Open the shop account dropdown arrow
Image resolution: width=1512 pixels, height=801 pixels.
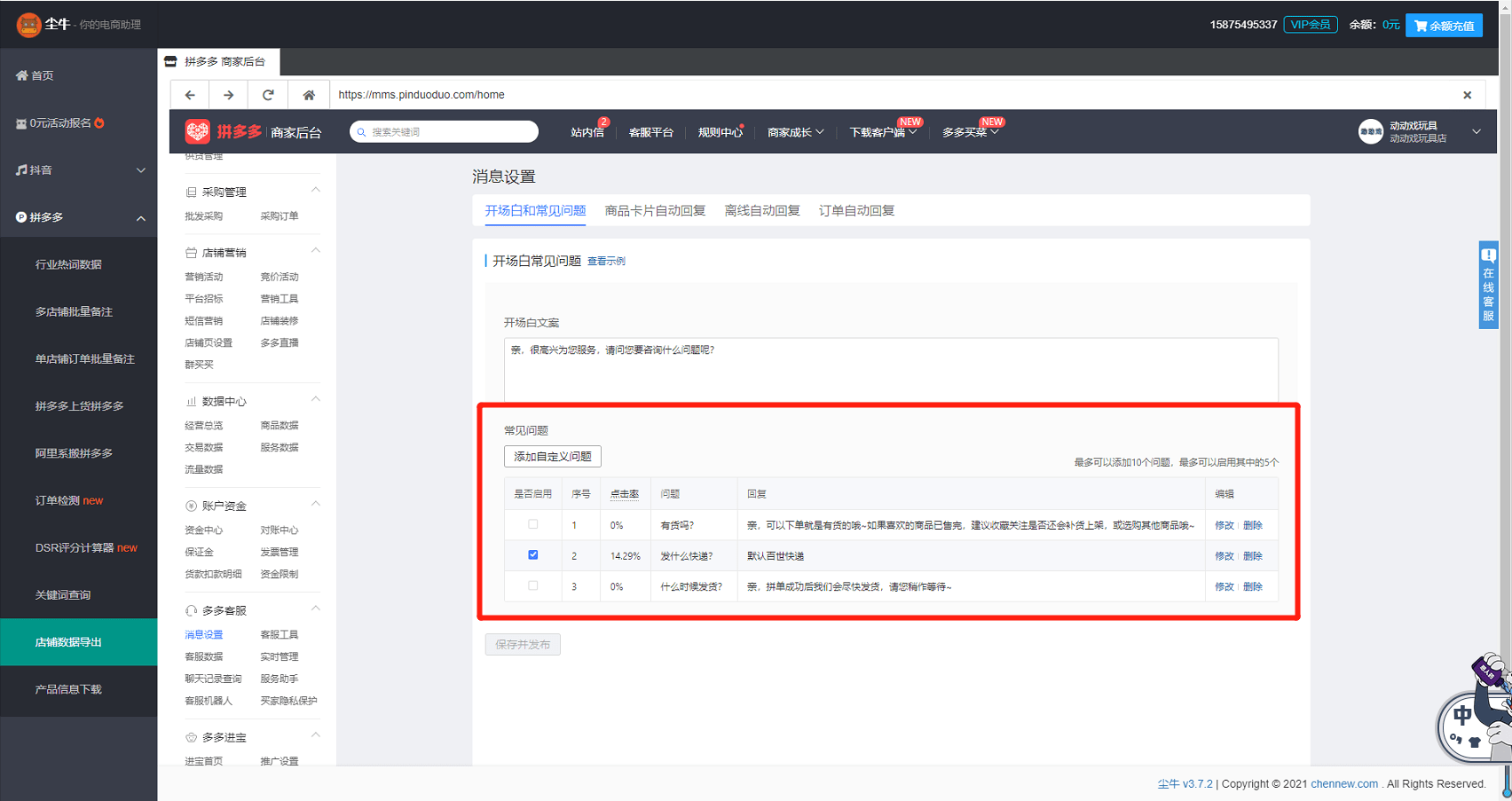tap(1477, 132)
